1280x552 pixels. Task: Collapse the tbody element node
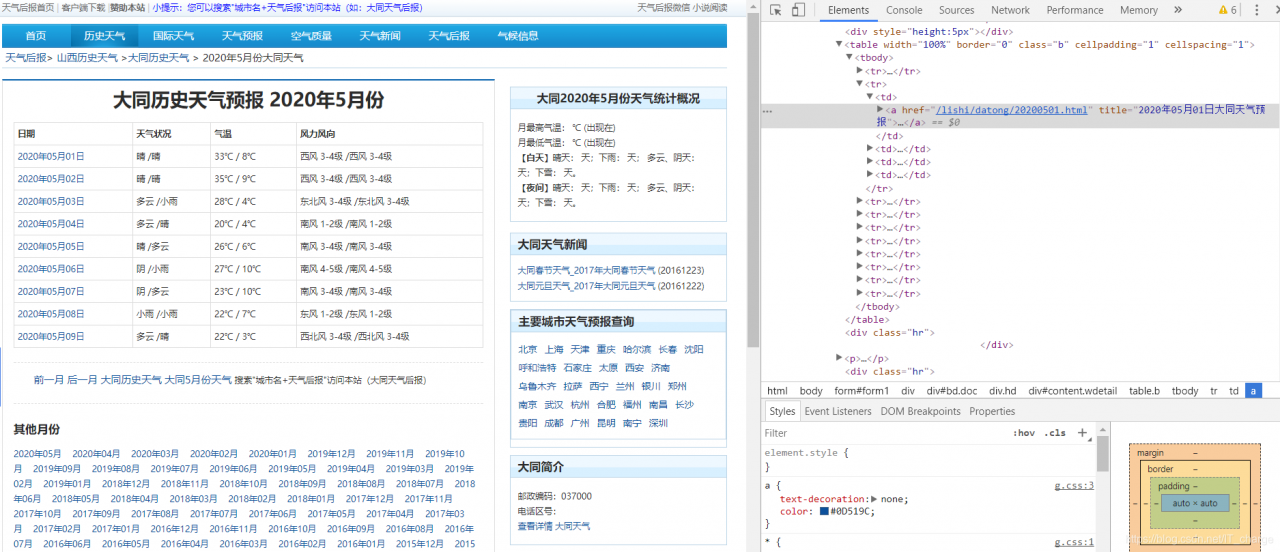point(851,58)
